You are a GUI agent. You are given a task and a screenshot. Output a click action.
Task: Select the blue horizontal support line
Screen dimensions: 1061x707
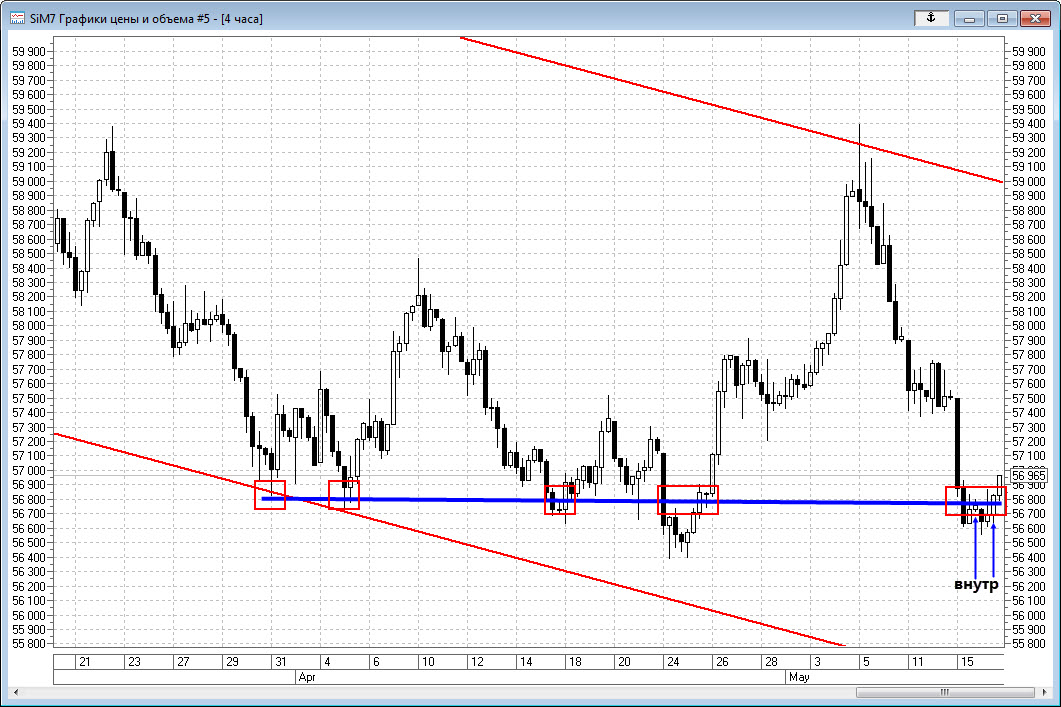coord(450,500)
